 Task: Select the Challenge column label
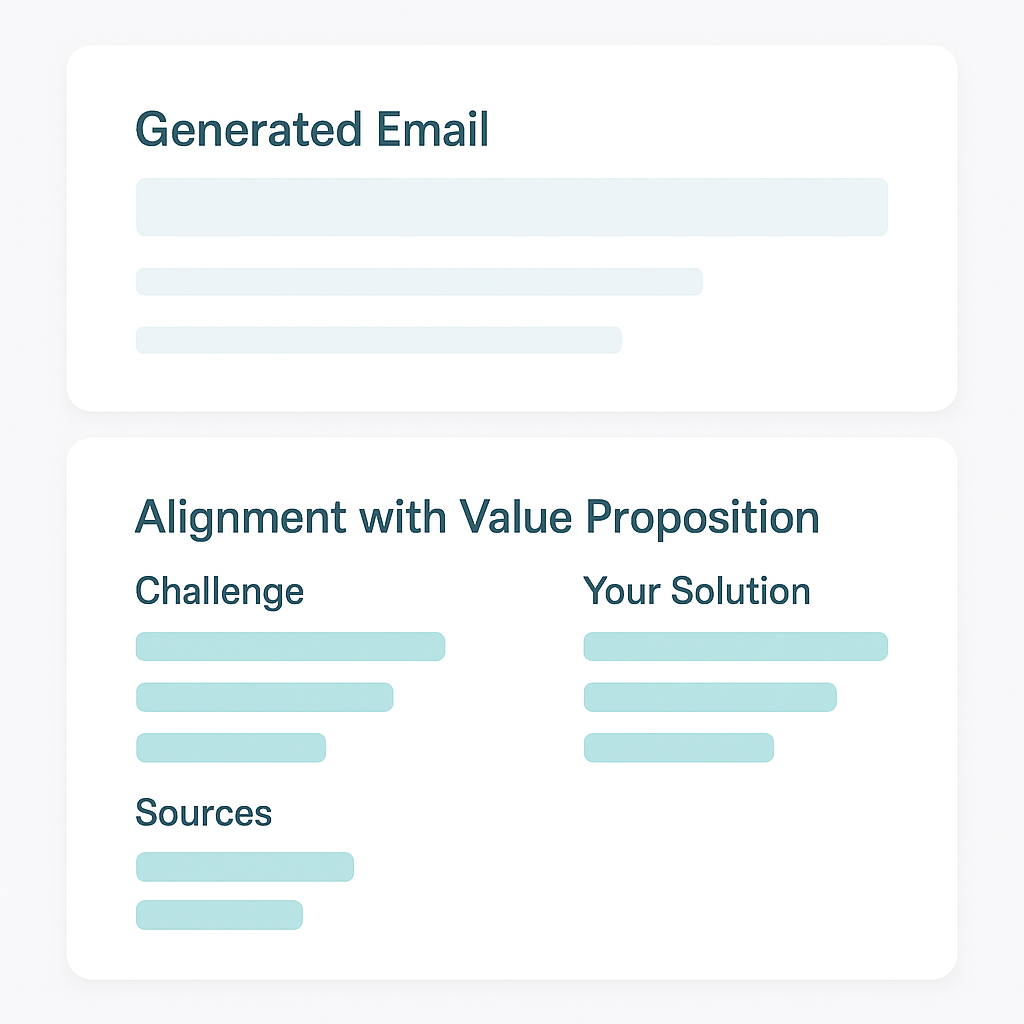pyautogui.click(x=219, y=592)
